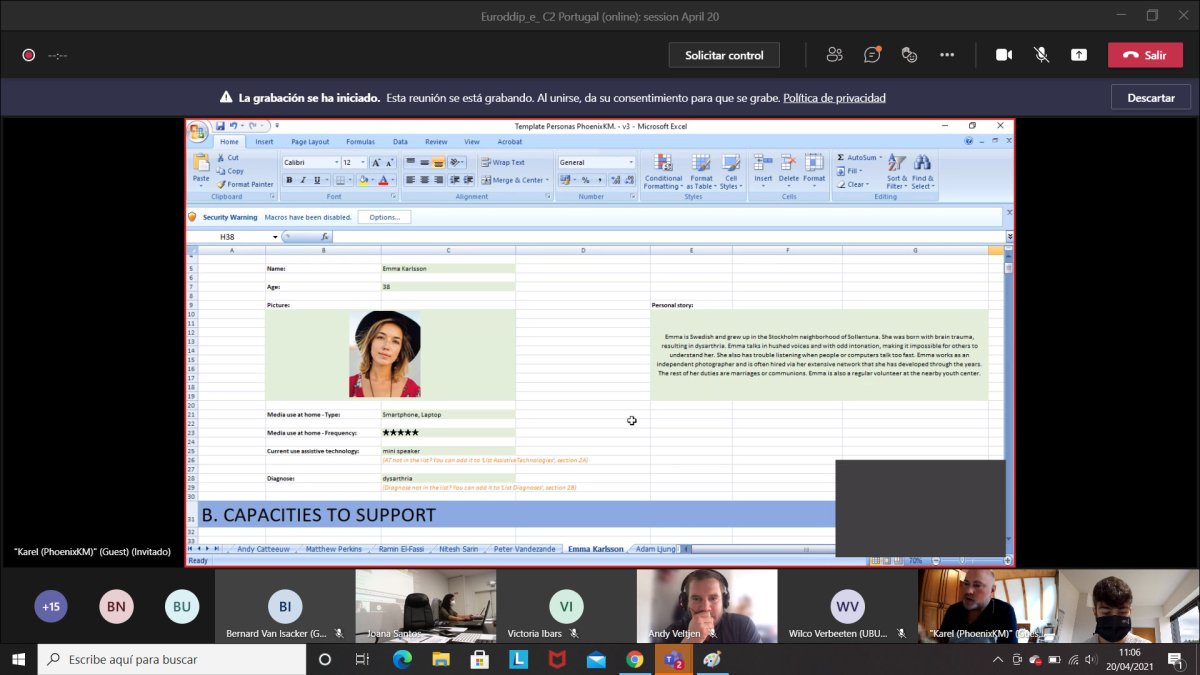The image size is (1200, 675).
Task: Toggle the camera on or off
Action: [x=1004, y=55]
